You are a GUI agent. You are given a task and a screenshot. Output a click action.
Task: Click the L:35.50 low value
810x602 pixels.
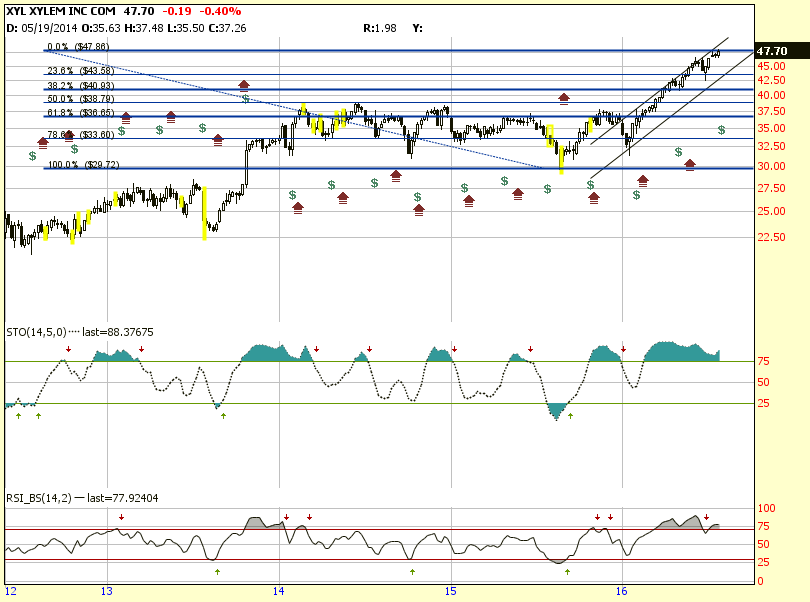click(186, 28)
